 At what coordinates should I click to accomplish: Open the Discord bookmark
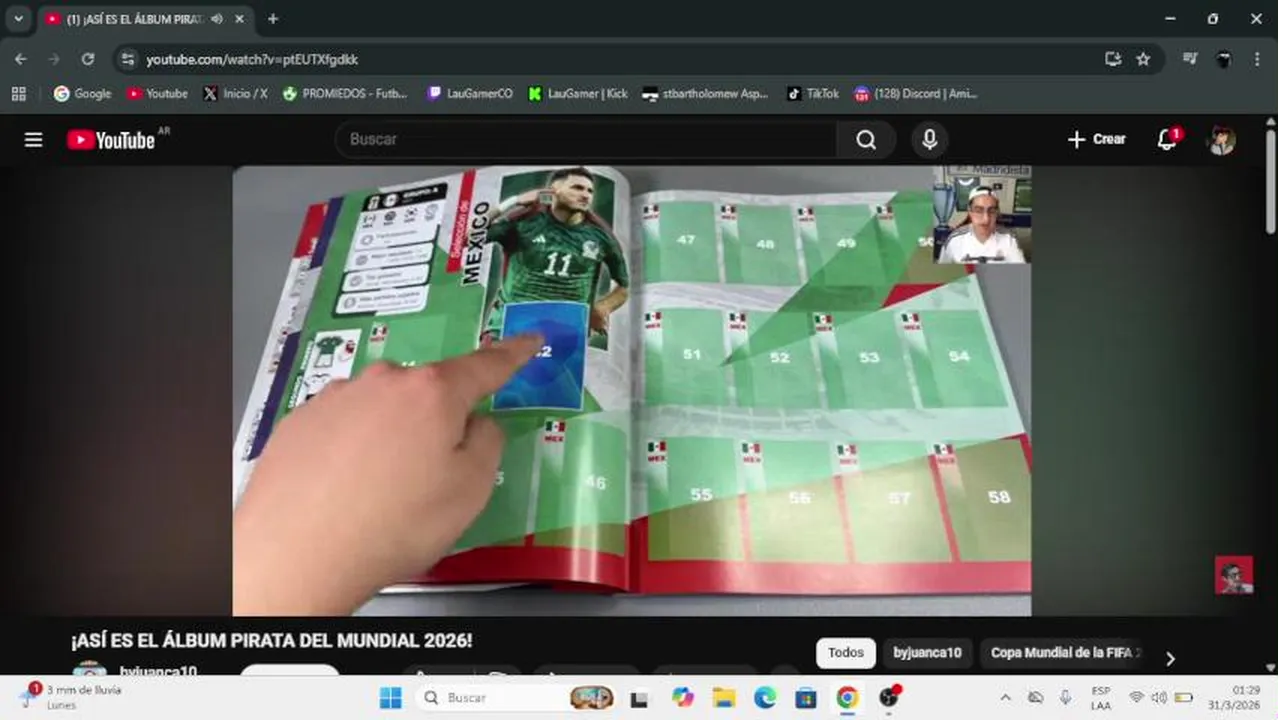click(915, 93)
